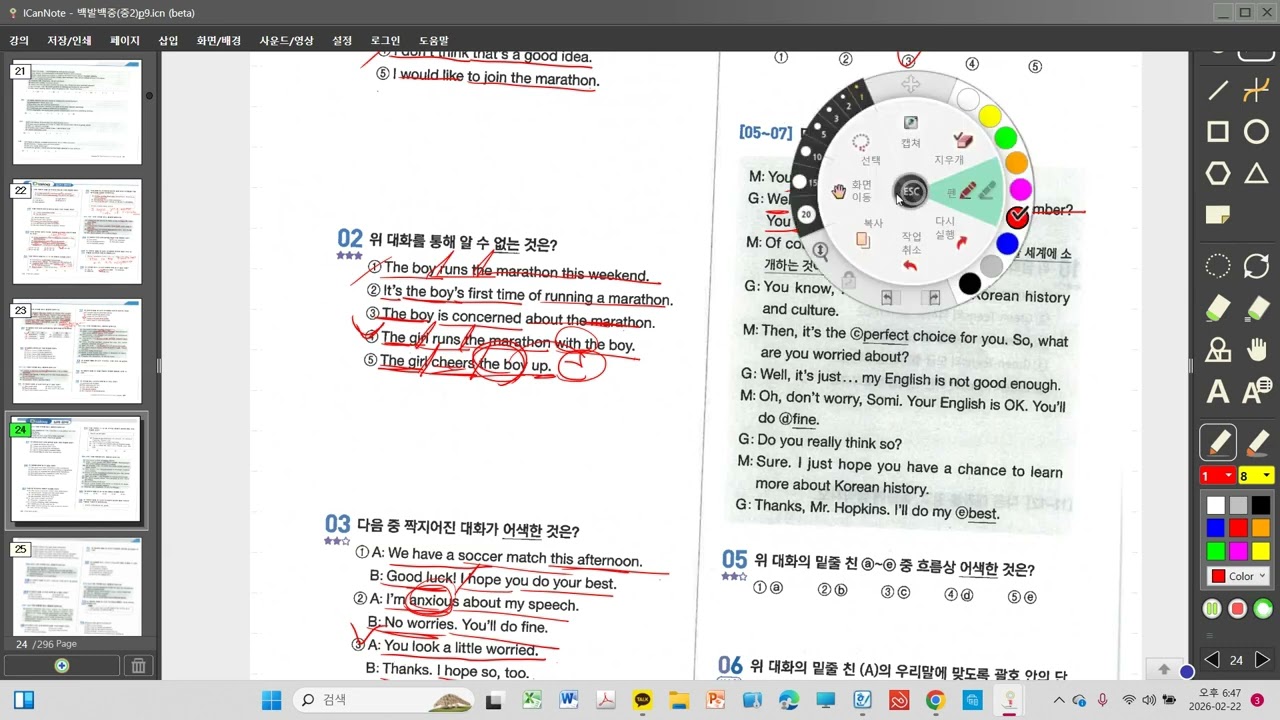
Task: Select the plain text A tool
Action: (1218, 391)
